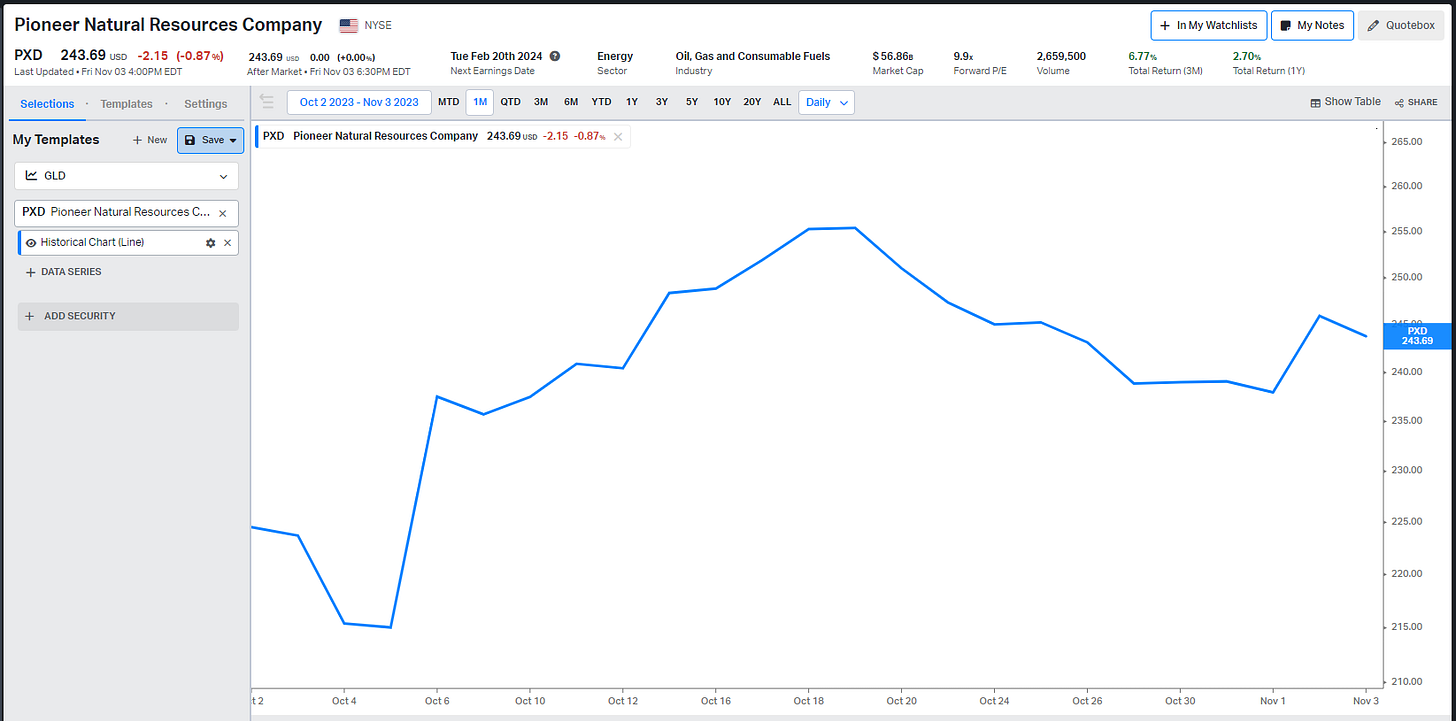The width and height of the screenshot is (1456, 721).
Task: Click the 2,659,500 Volume value
Action: [1061, 56]
